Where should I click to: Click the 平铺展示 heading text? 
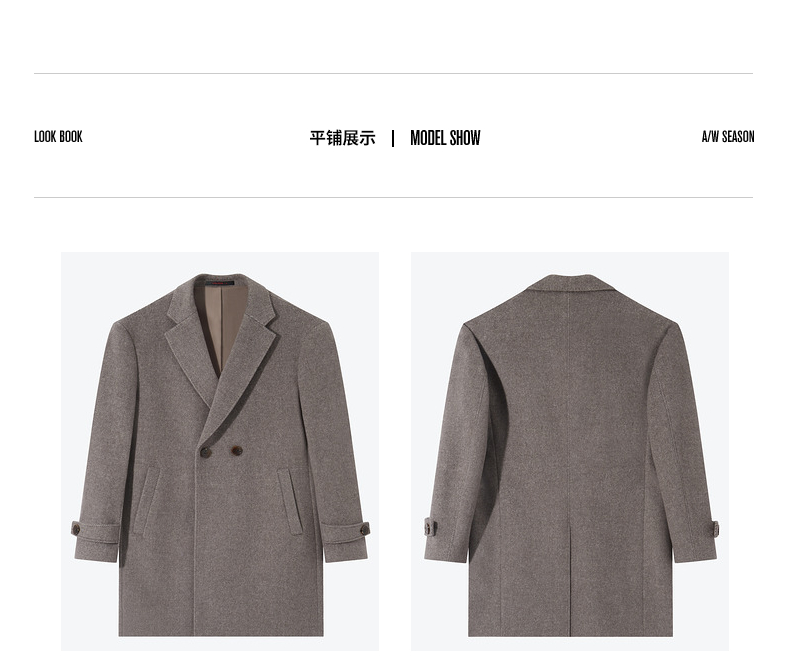tap(342, 138)
